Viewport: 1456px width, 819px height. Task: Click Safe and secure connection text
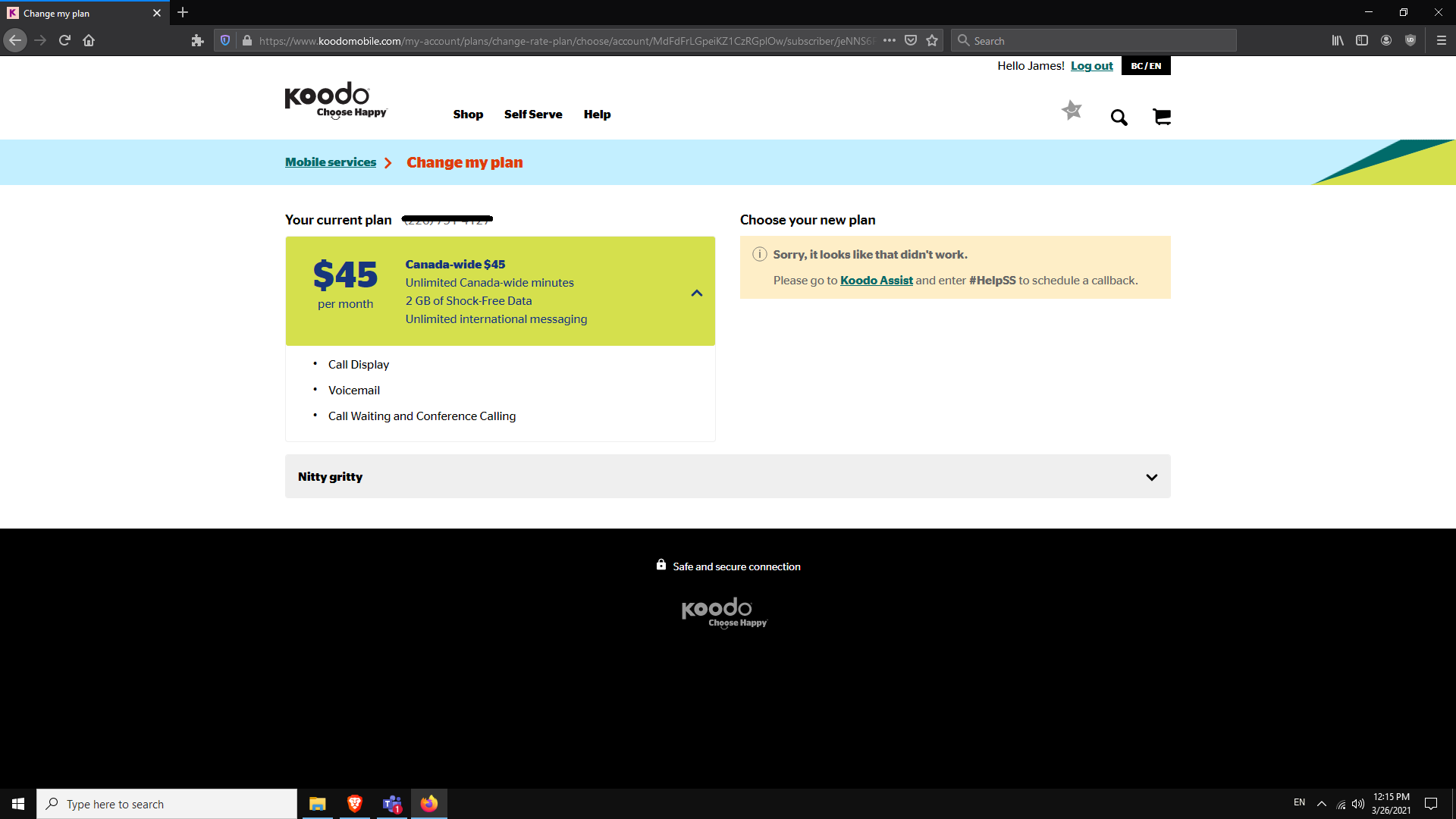click(736, 566)
